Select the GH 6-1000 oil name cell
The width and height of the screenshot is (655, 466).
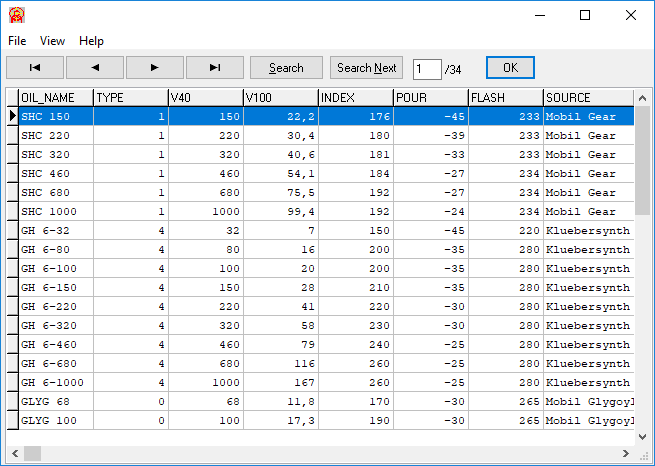point(55,383)
